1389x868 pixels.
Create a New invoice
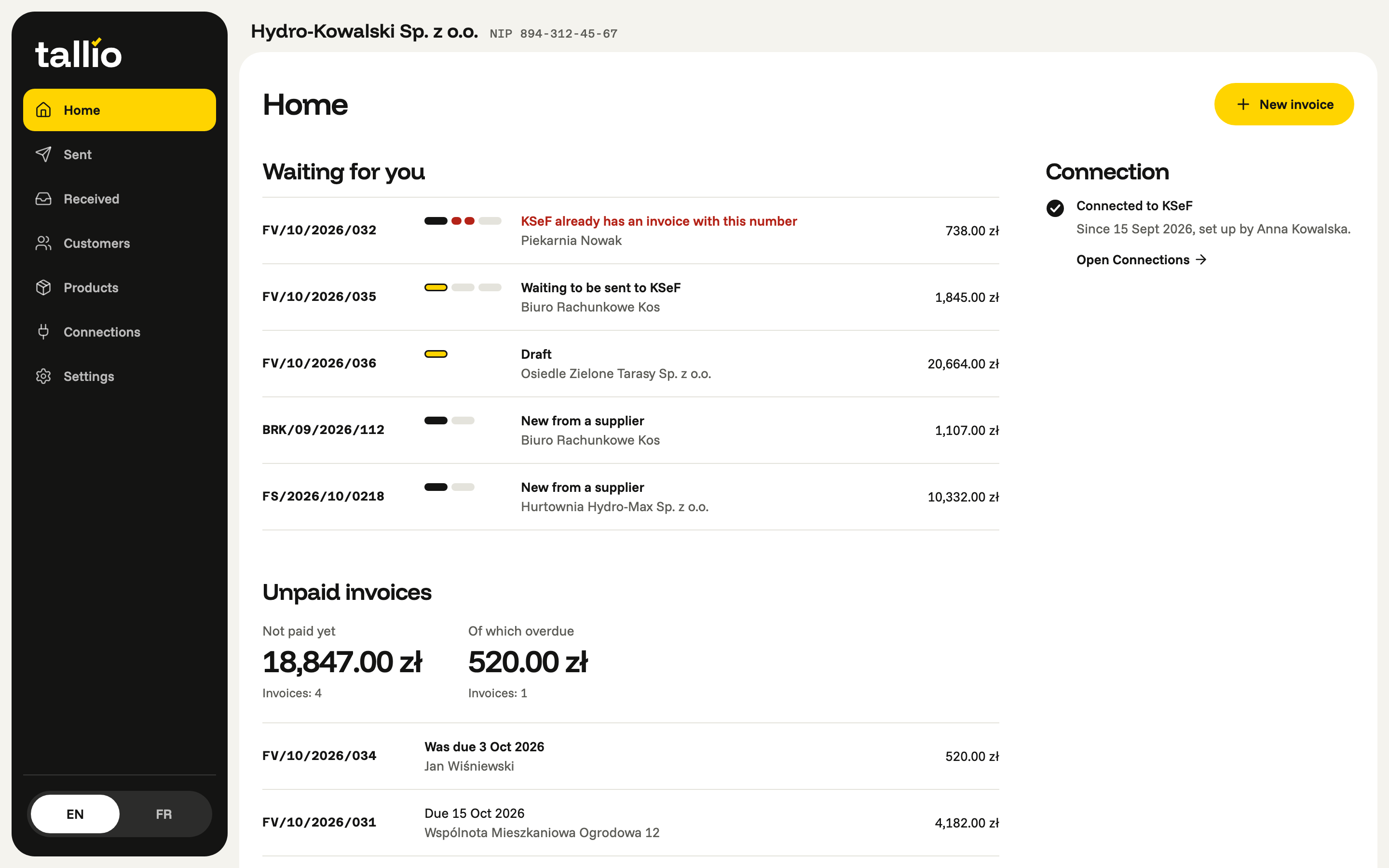pyautogui.click(x=1284, y=105)
